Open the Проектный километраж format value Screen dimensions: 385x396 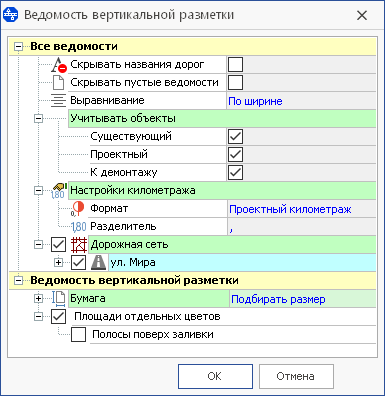click(290, 209)
